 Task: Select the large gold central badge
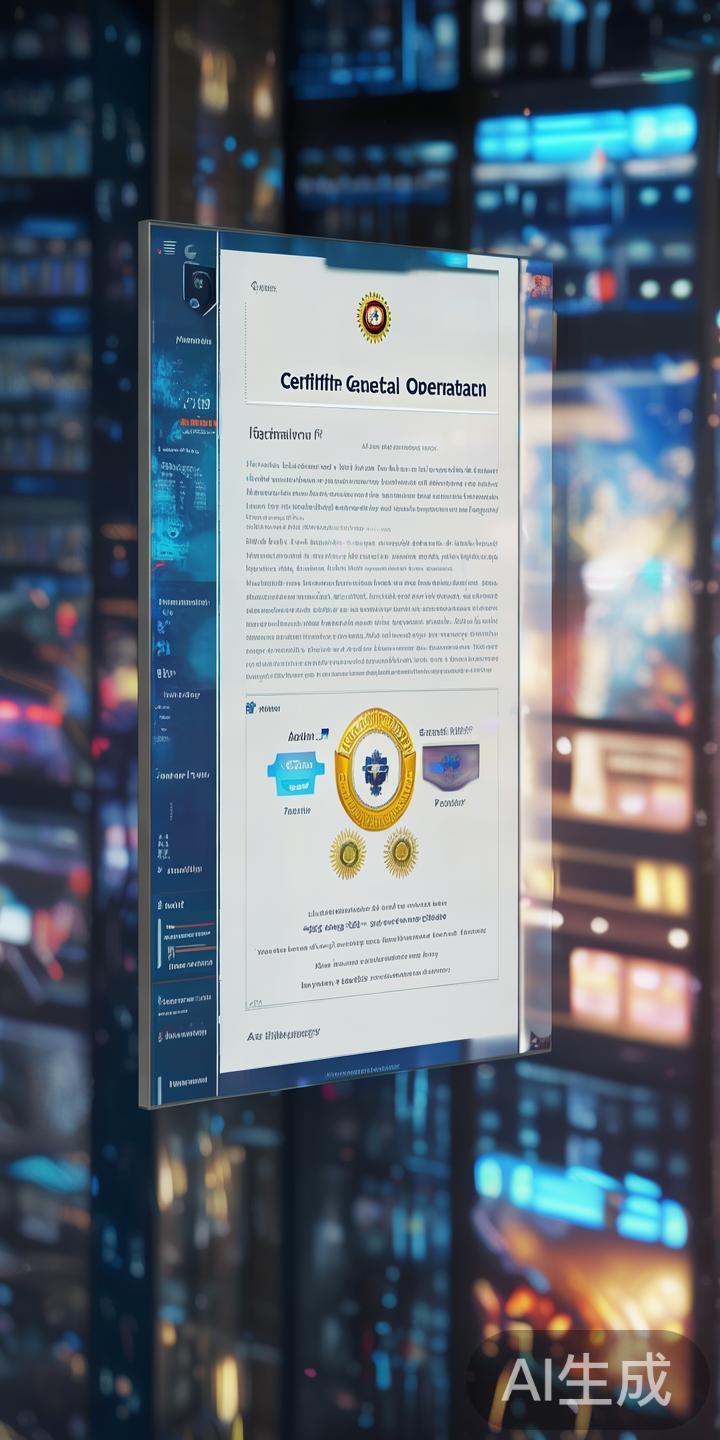pos(374,769)
